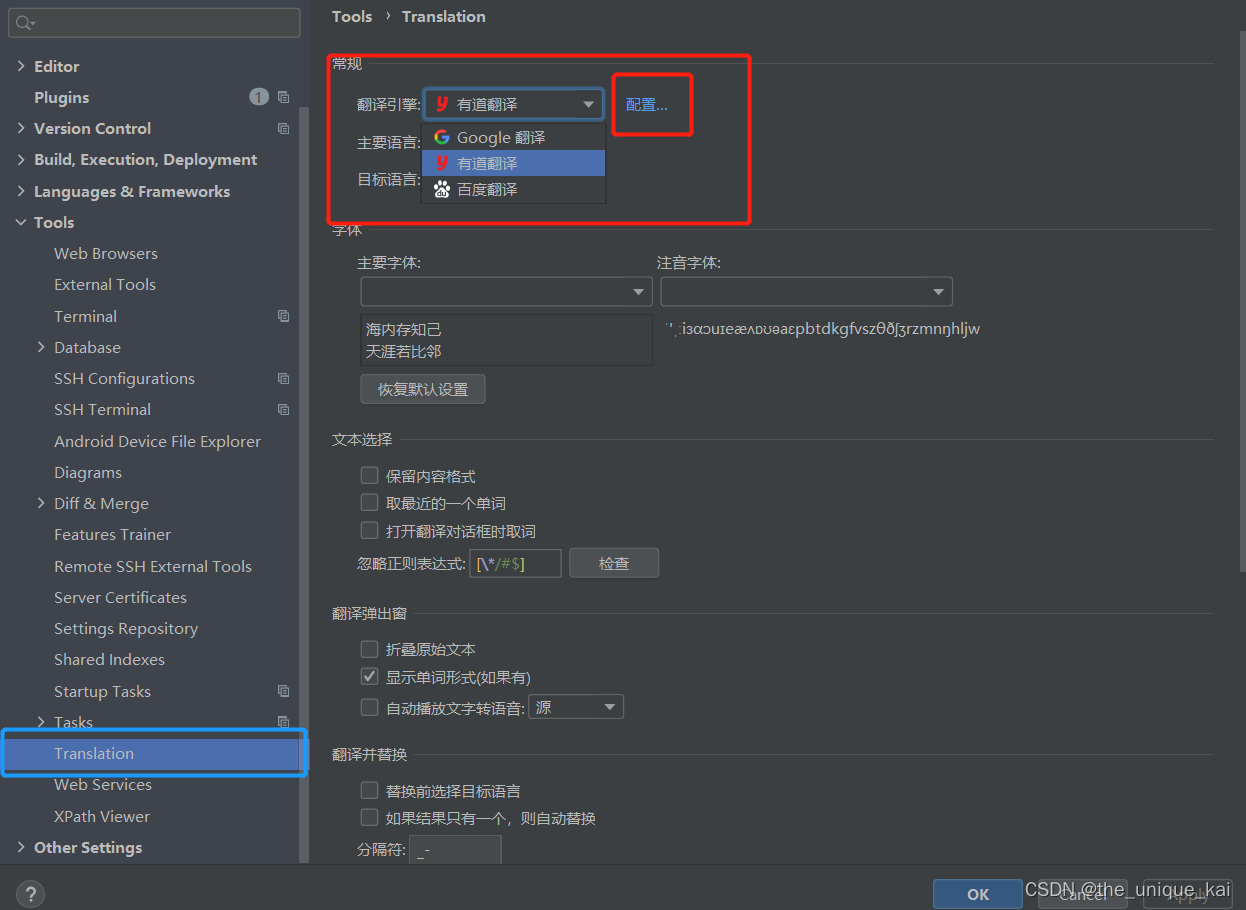Viewport: 1246px width, 910px height.
Task: Enable 替换前选择目标语言 checkbox
Action: pyautogui.click(x=370, y=791)
